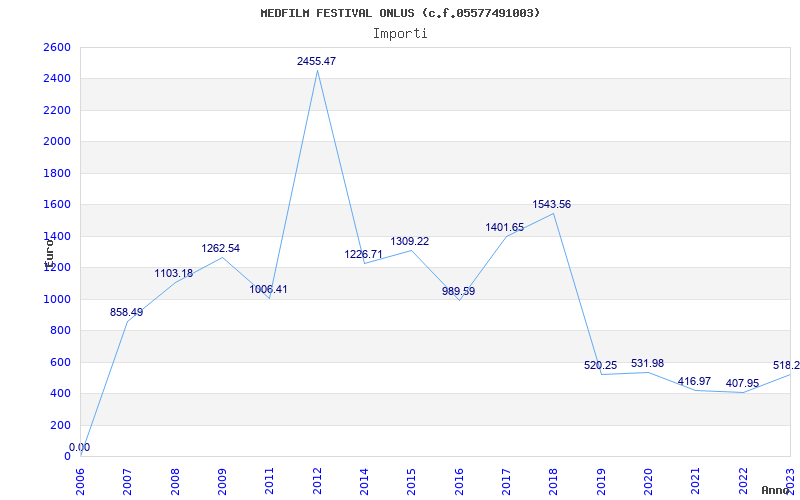
Task: Click x-axis year 2016
Action: [x=459, y=481]
